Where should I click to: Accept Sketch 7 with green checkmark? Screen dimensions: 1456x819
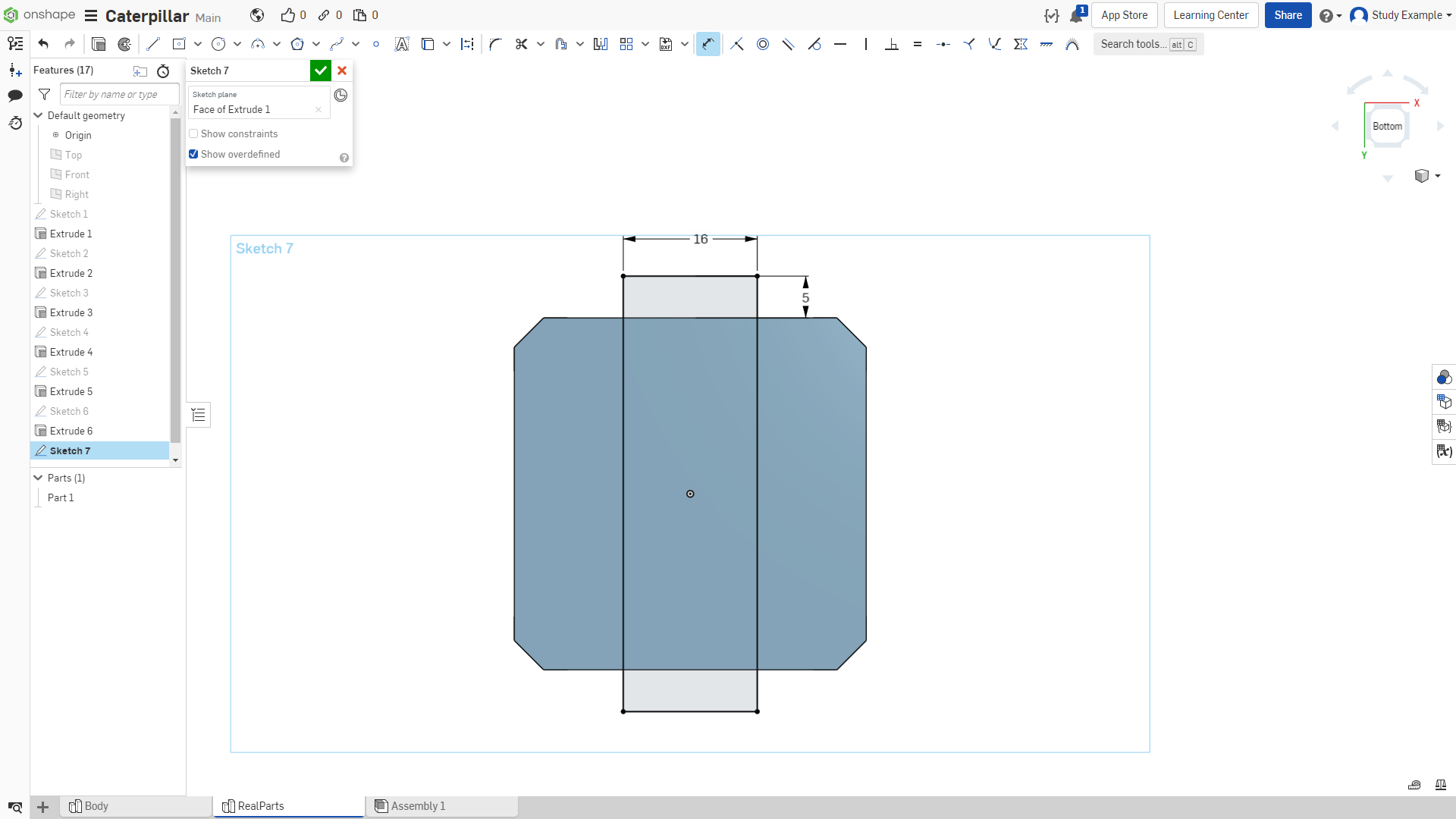[321, 71]
